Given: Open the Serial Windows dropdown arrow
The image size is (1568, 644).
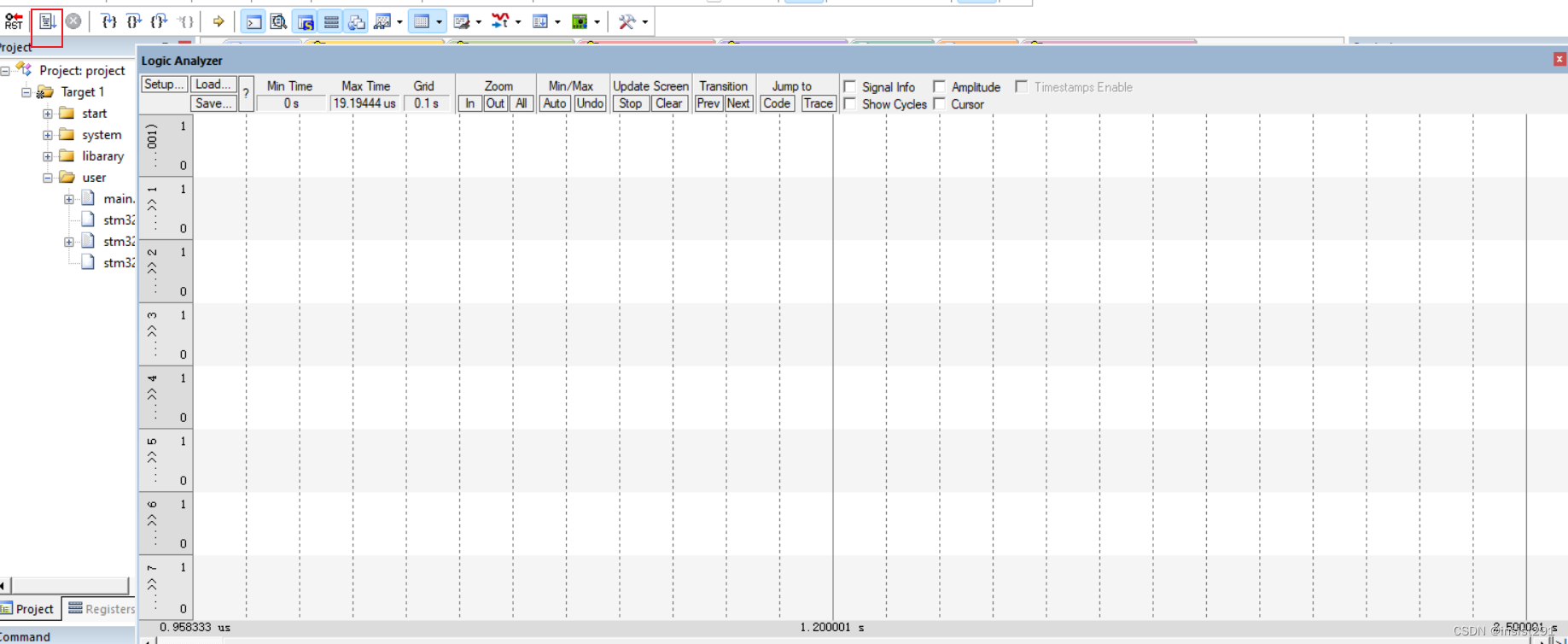Looking at the screenshot, I should 478,21.
